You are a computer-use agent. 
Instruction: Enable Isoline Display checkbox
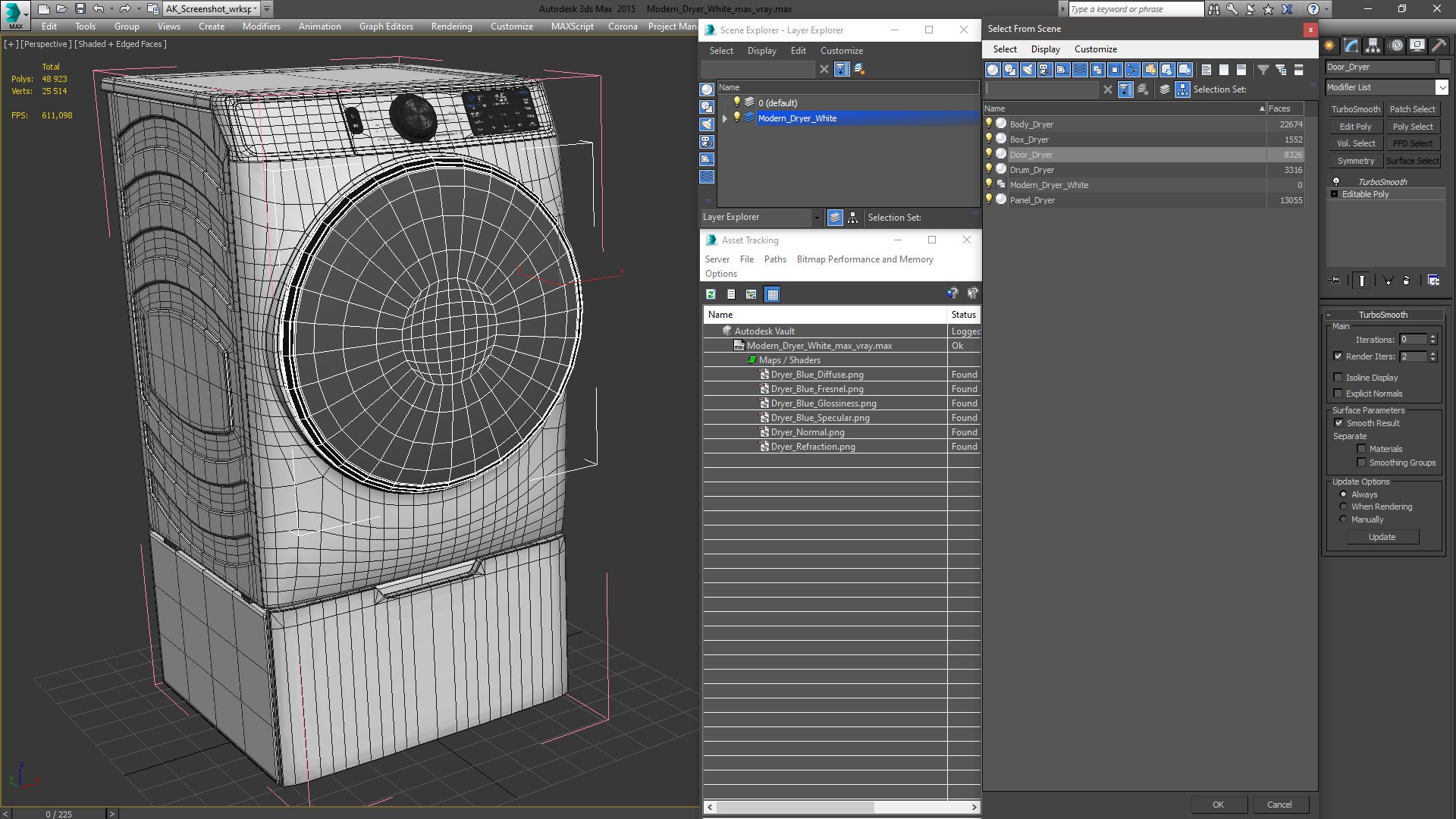pyautogui.click(x=1338, y=378)
